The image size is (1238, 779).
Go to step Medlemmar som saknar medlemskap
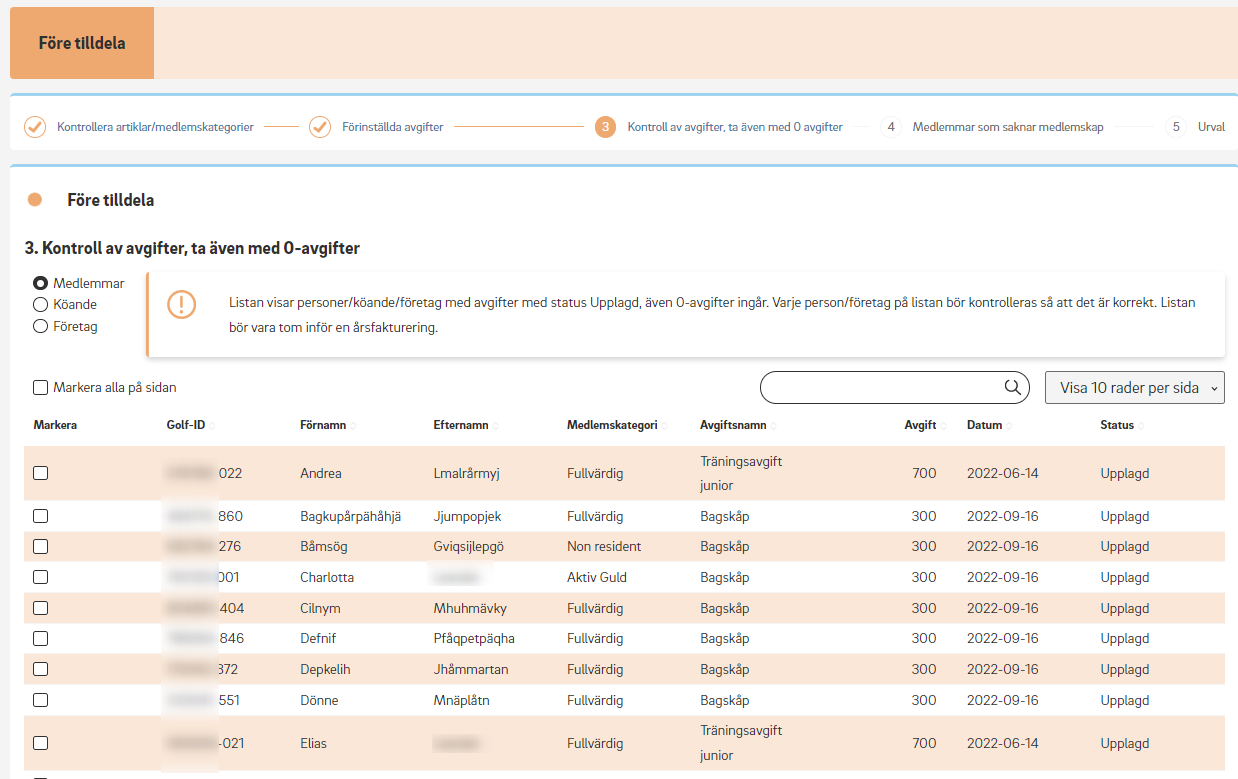(x=1008, y=127)
